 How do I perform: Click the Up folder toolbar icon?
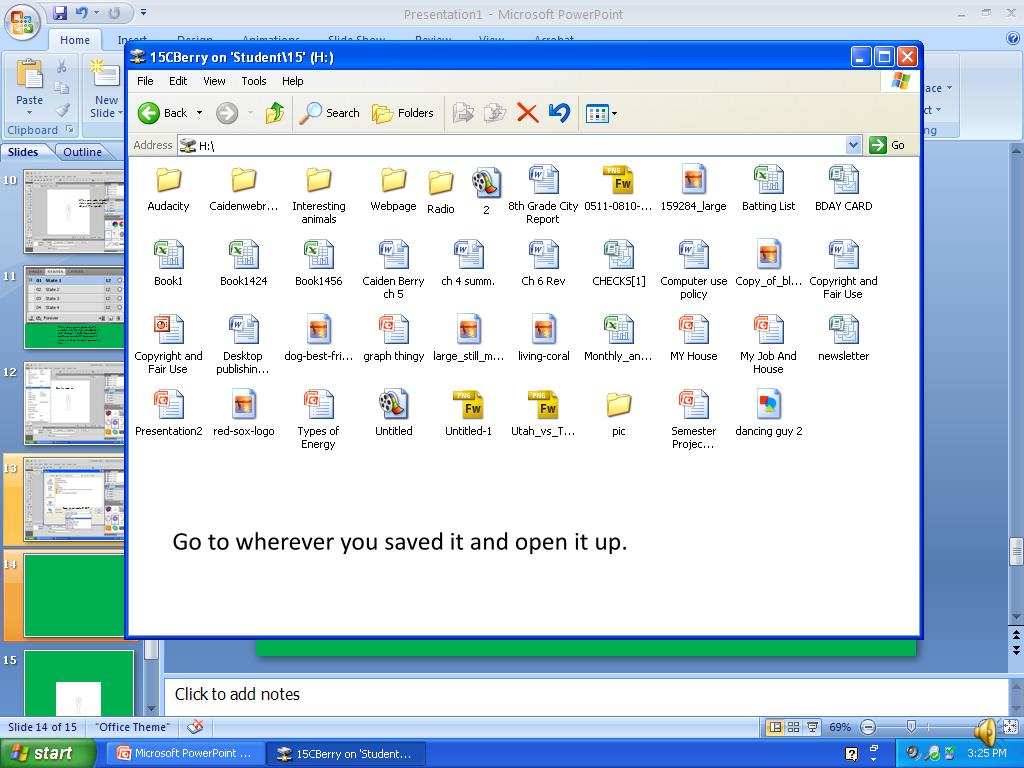click(x=275, y=113)
